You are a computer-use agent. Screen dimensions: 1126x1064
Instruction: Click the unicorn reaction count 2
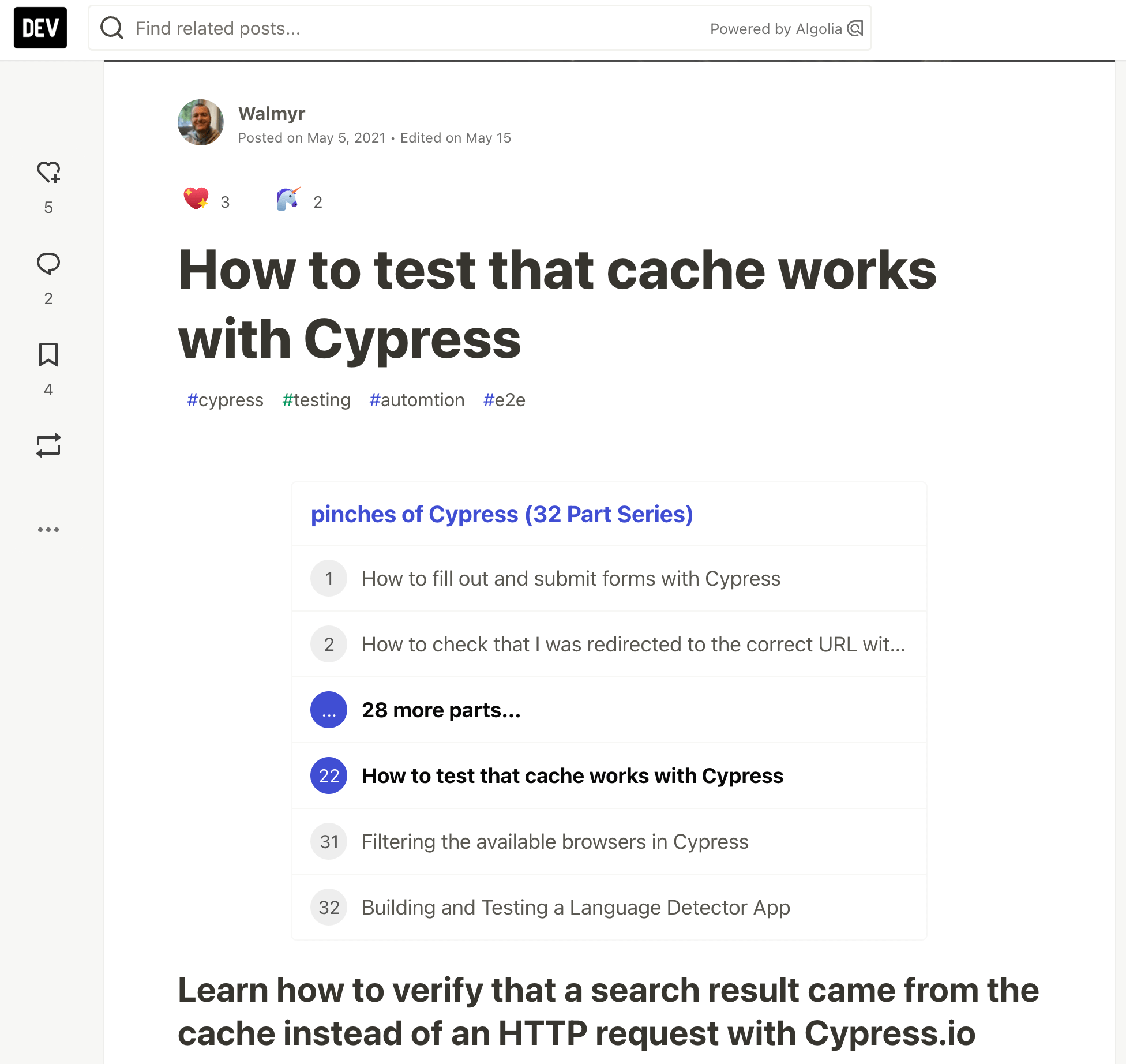pyautogui.click(x=318, y=202)
